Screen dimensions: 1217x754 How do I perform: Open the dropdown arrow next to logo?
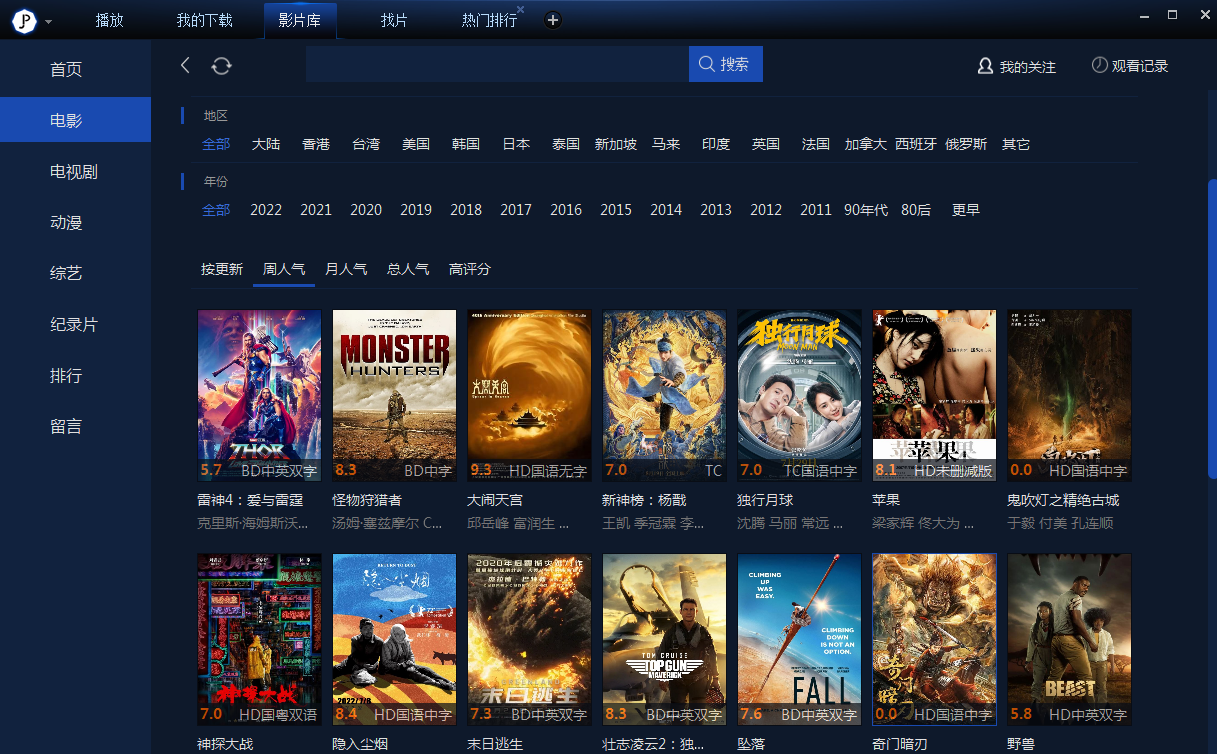[49, 22]
